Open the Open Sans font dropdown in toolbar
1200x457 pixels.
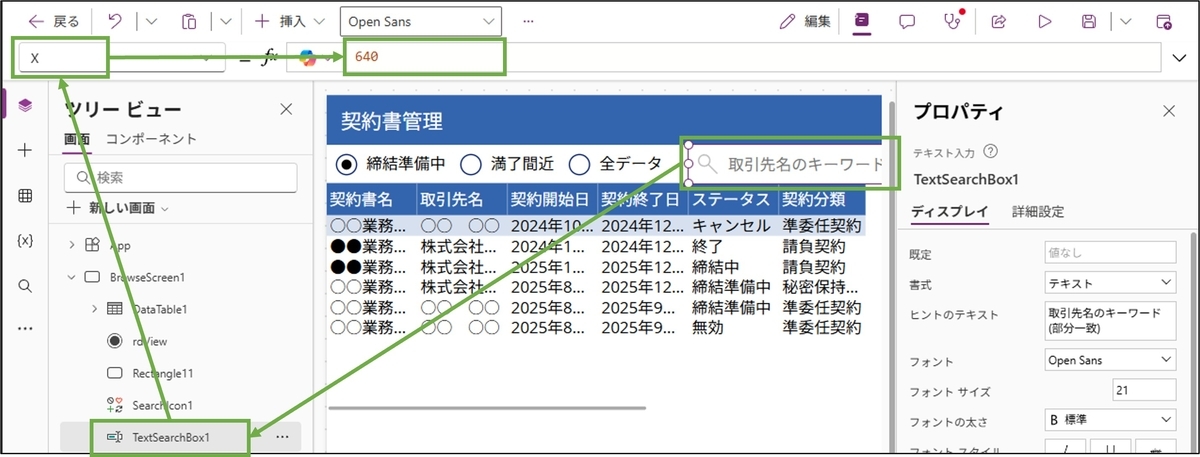pyautogui.click(x=420, y=21)
